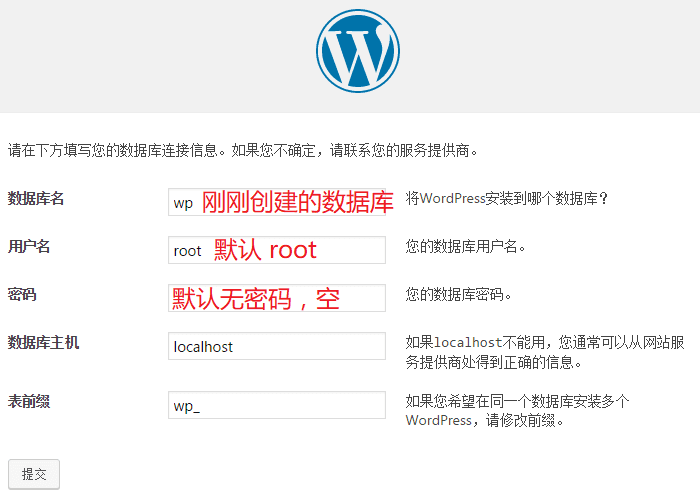Click the hint about localhost不能用
Viewport: 700px width, 498px height.
545,352
